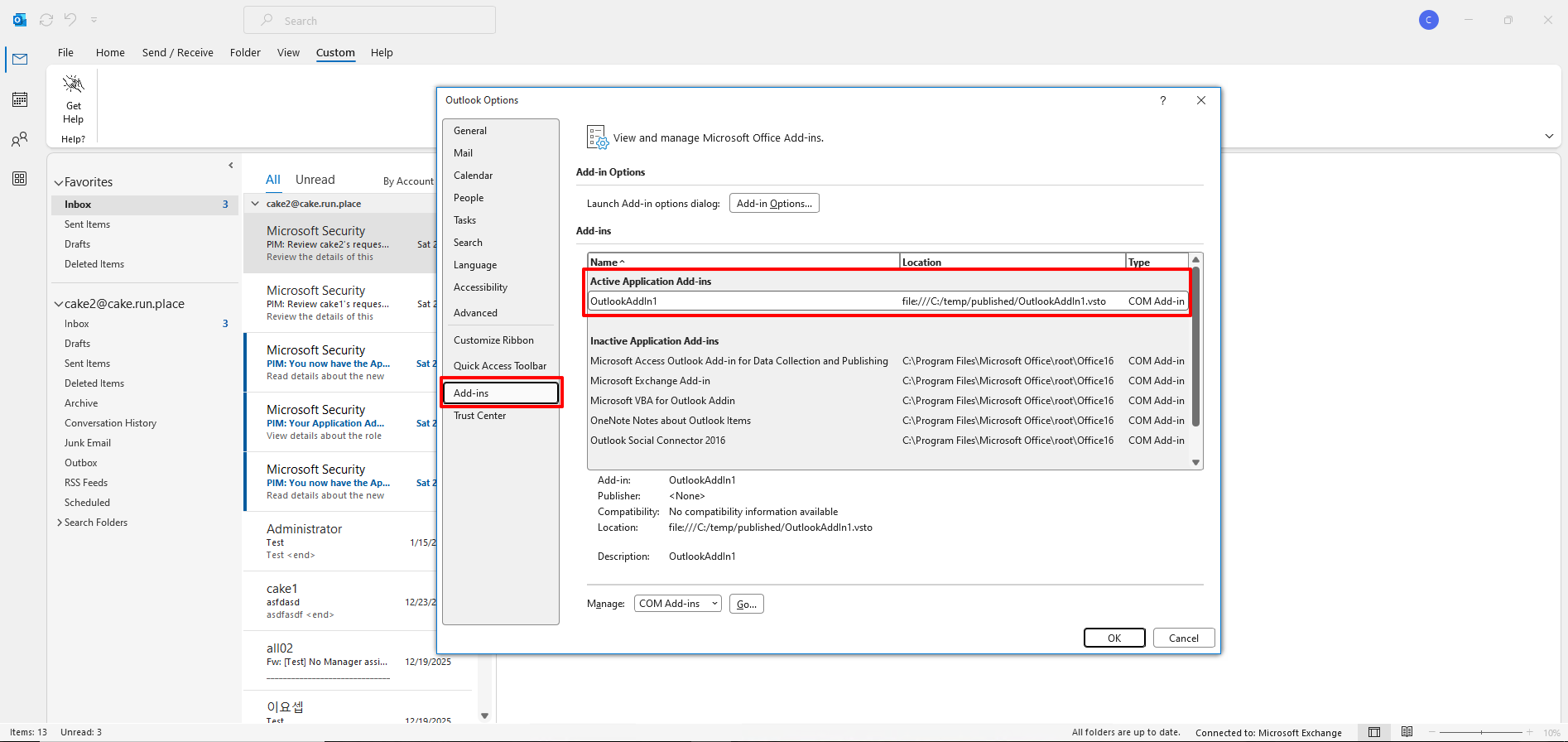Open Favorites Inbox folder
The width and height of the screenshot is (1568, 742).
click(x=145, y=205)
